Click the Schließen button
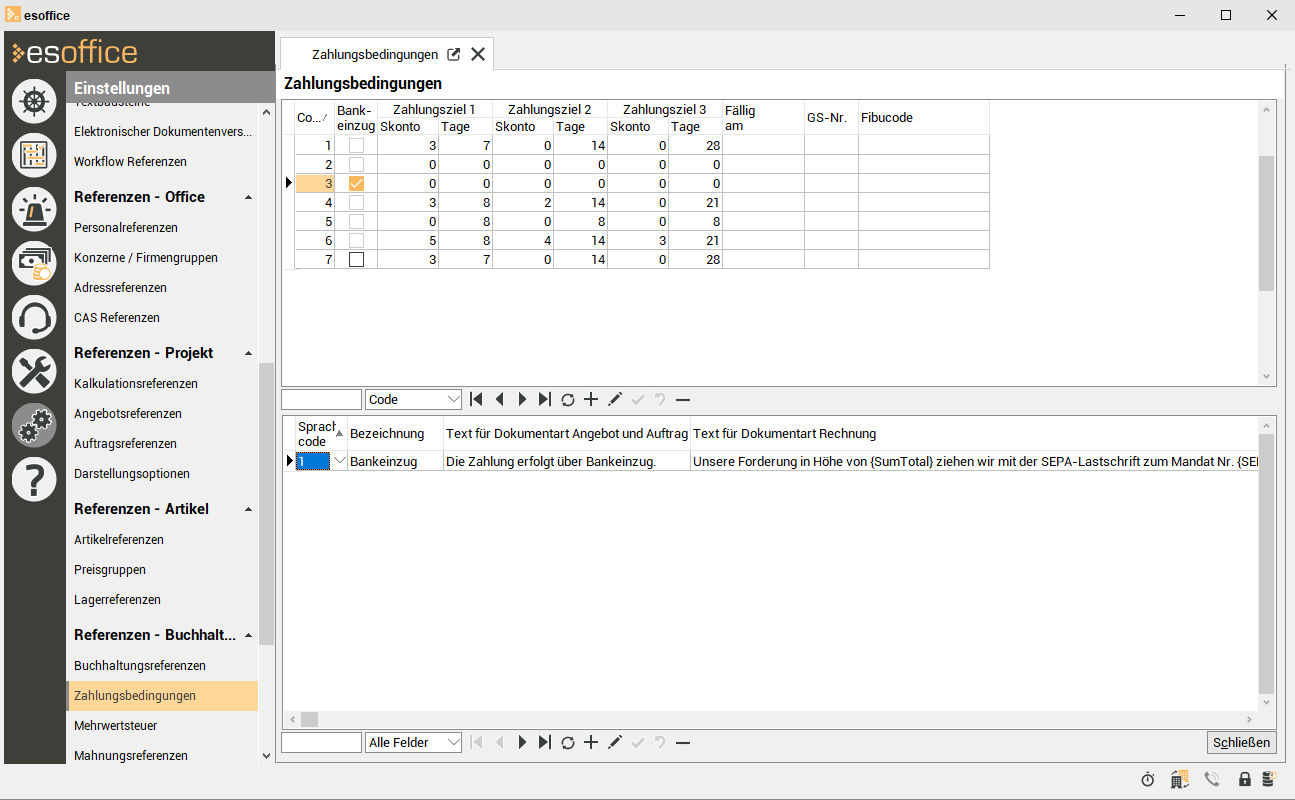The width and height of the screenshot is (1295, 800). 1242,742
